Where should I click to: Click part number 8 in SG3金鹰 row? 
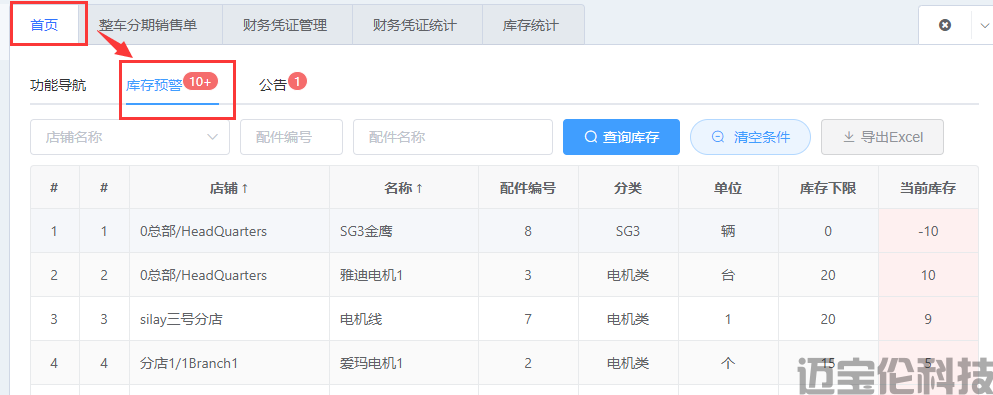528,232
